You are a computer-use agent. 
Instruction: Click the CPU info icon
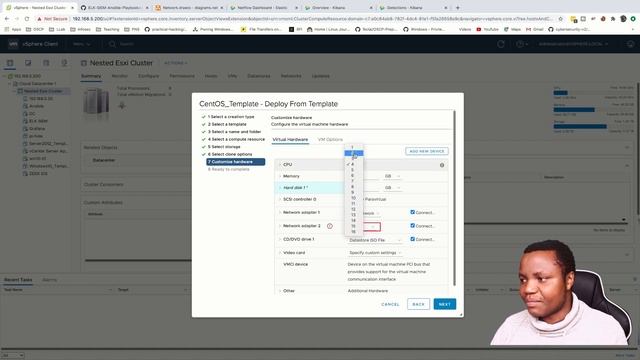[x=442, y=165]
